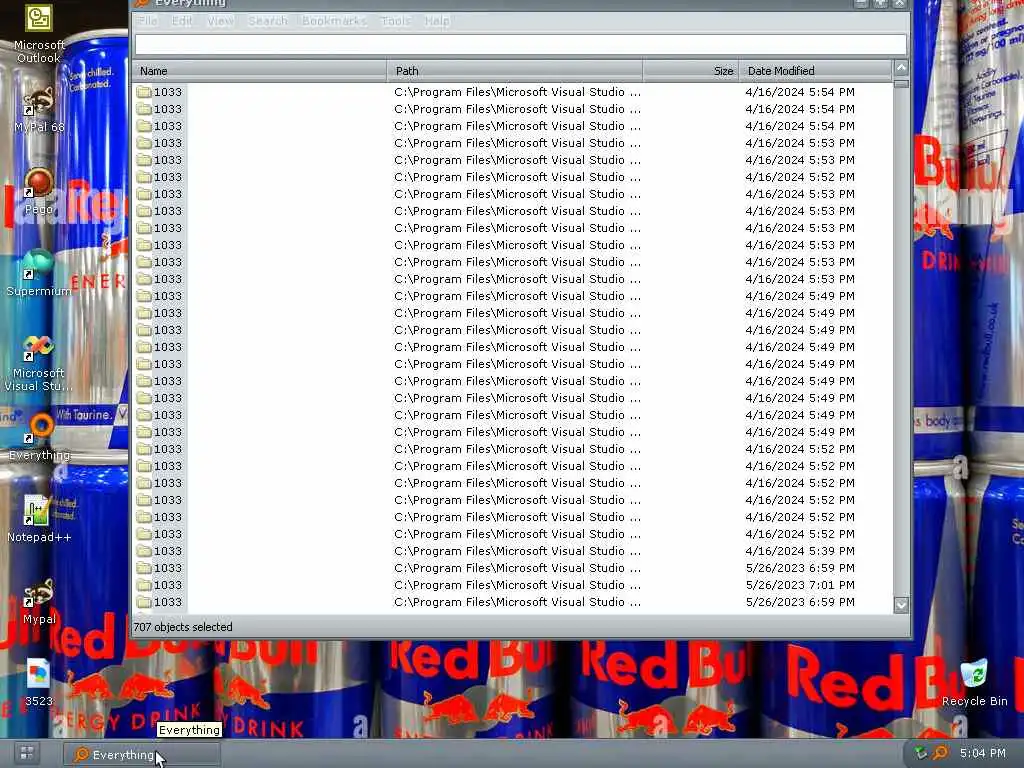The height and width of the screenshot is (768, 1024).
Task: Click the taskbar start menu icon
Action: point(27,753)
